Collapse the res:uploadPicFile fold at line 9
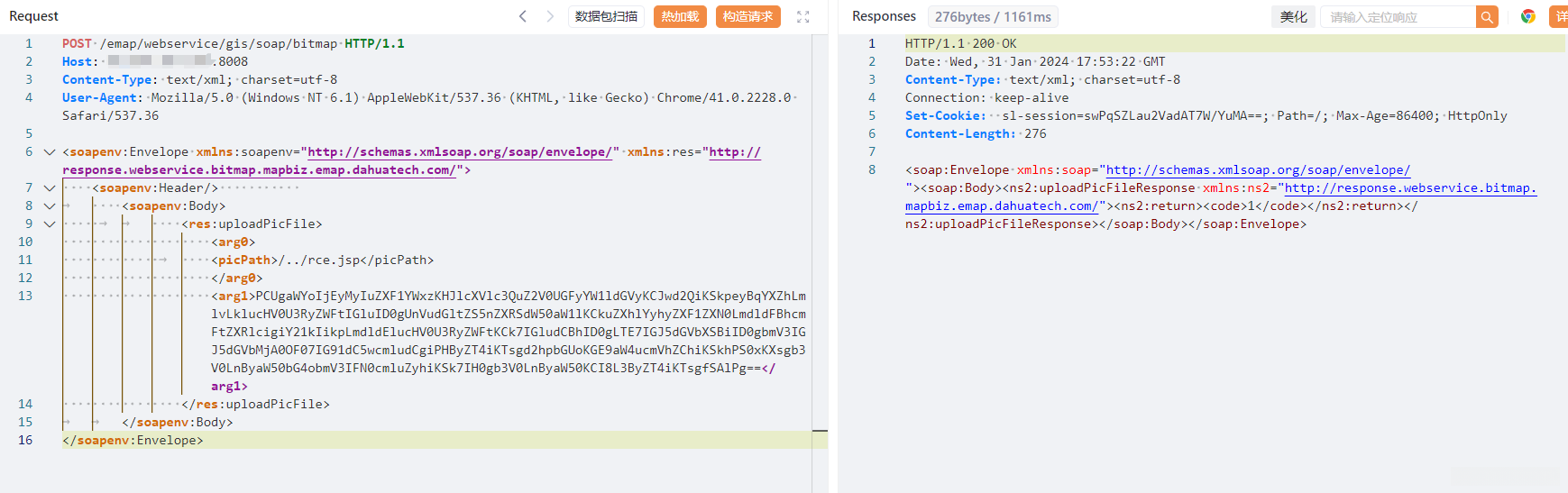1568x493 pixels. [50, 224]
